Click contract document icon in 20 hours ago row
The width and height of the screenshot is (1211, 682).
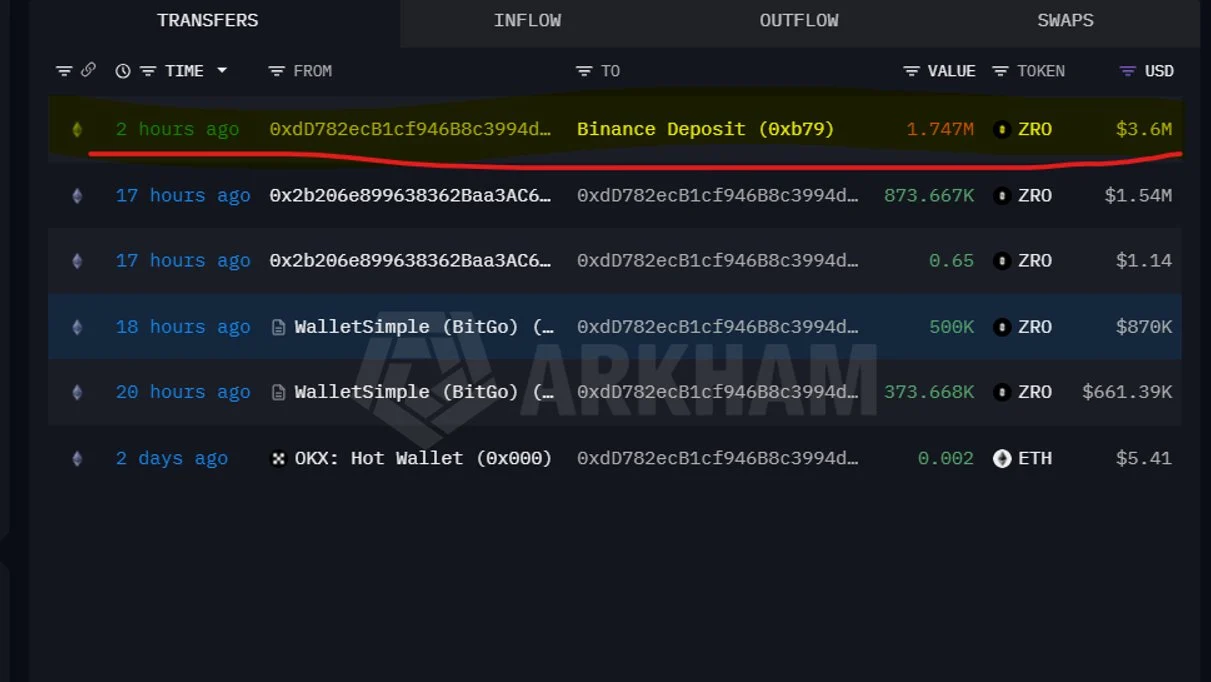click(279, 392)
